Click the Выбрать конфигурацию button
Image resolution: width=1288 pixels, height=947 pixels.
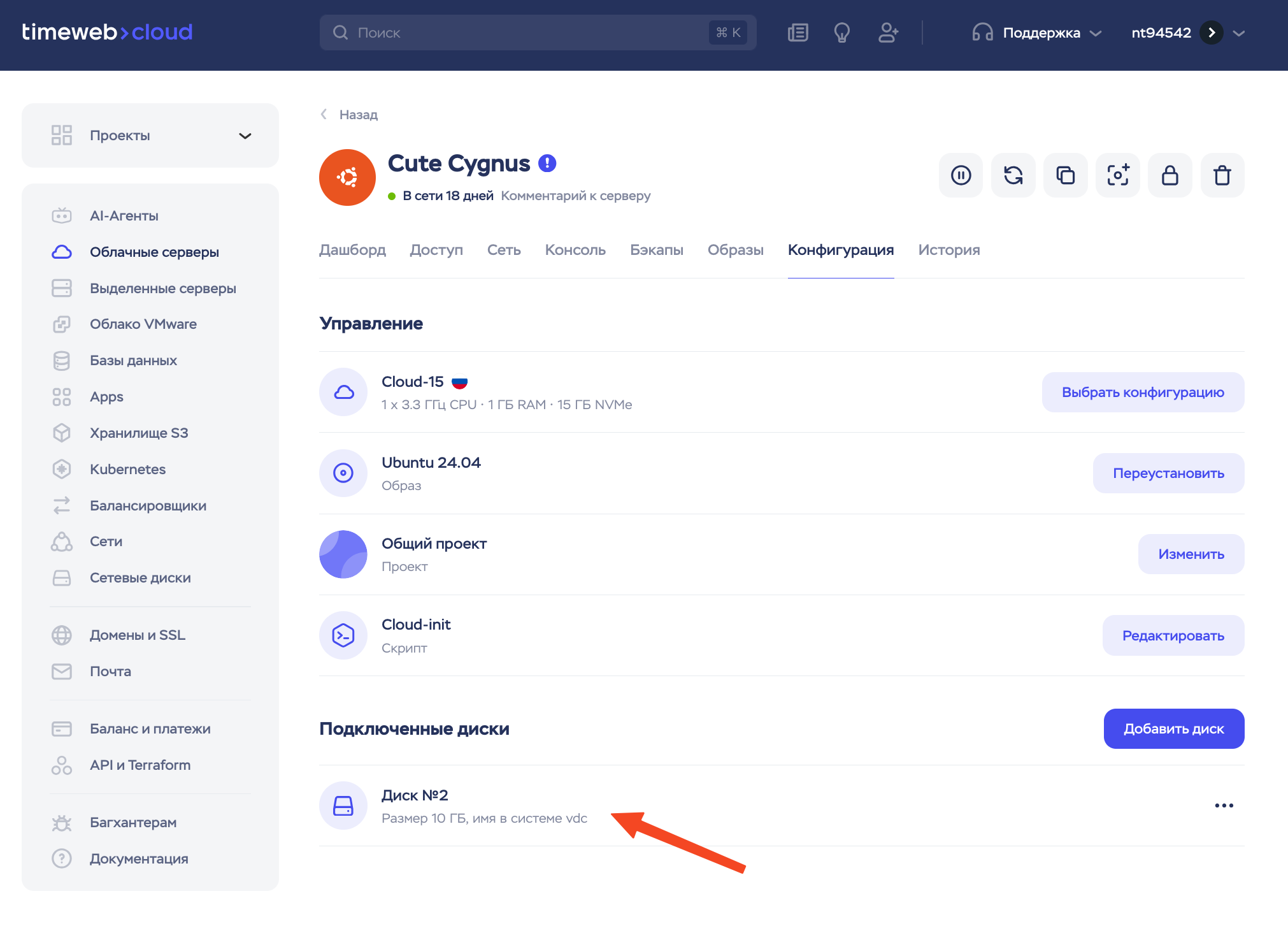pos(1143,393)
